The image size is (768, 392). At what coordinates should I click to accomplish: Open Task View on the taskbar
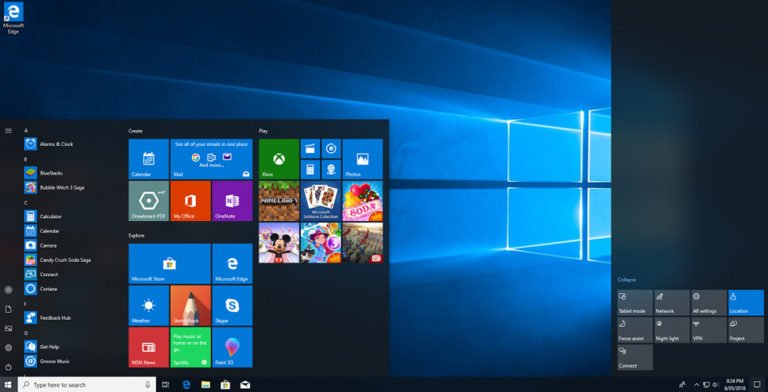166,385
